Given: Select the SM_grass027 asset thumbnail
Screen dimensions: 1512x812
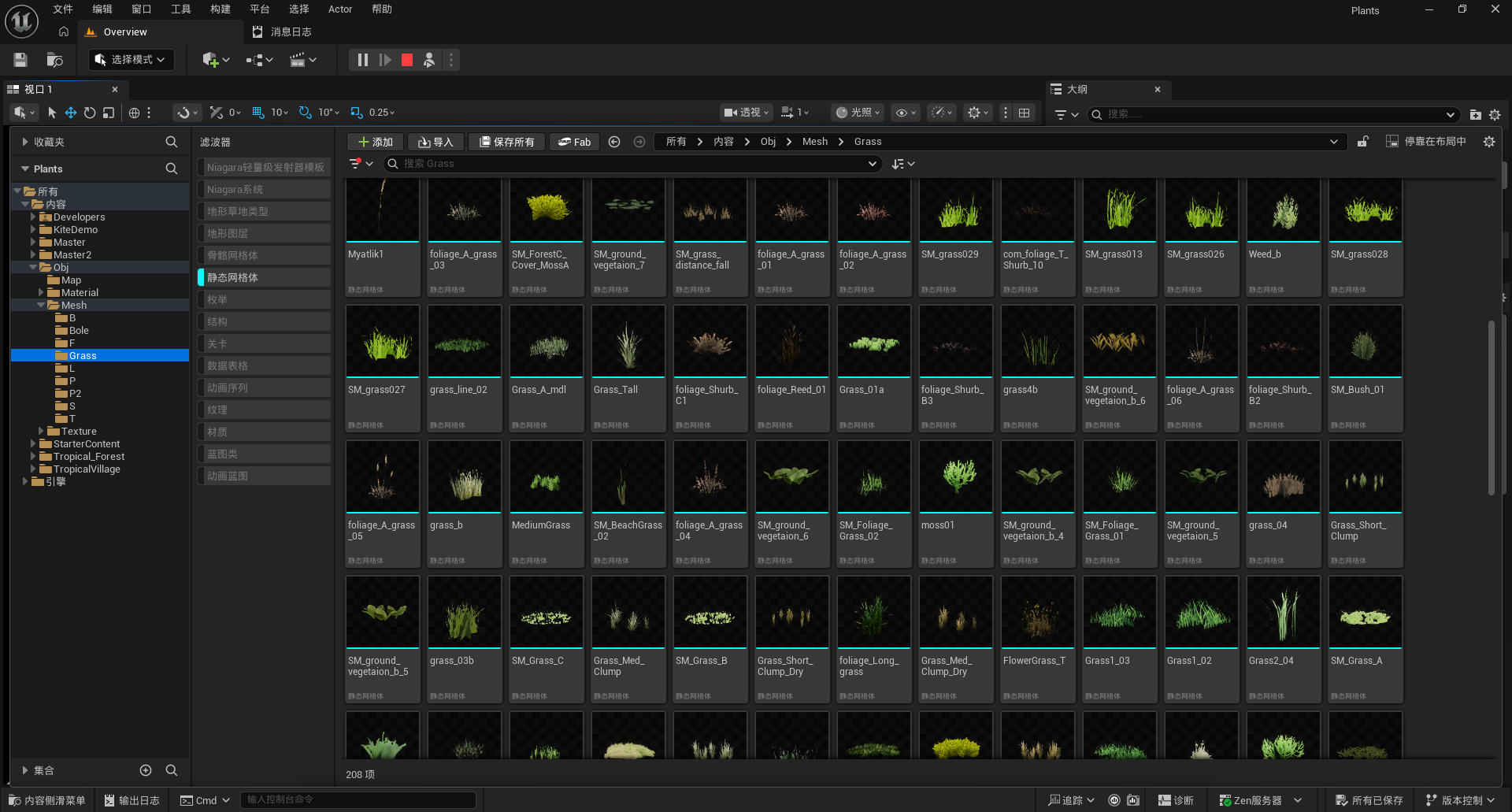Looking at the screenshot, I should [x=383, y=342].
